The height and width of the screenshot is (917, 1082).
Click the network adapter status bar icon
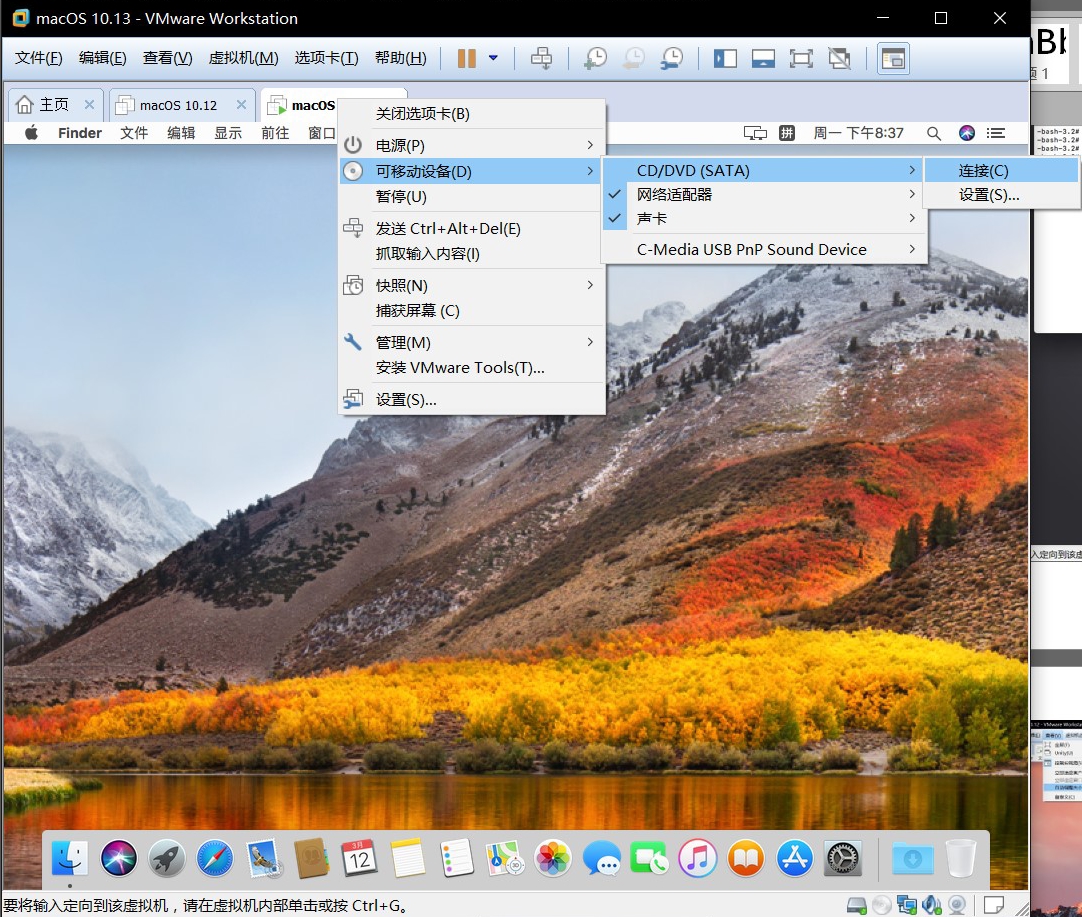(x=907, y=905)
